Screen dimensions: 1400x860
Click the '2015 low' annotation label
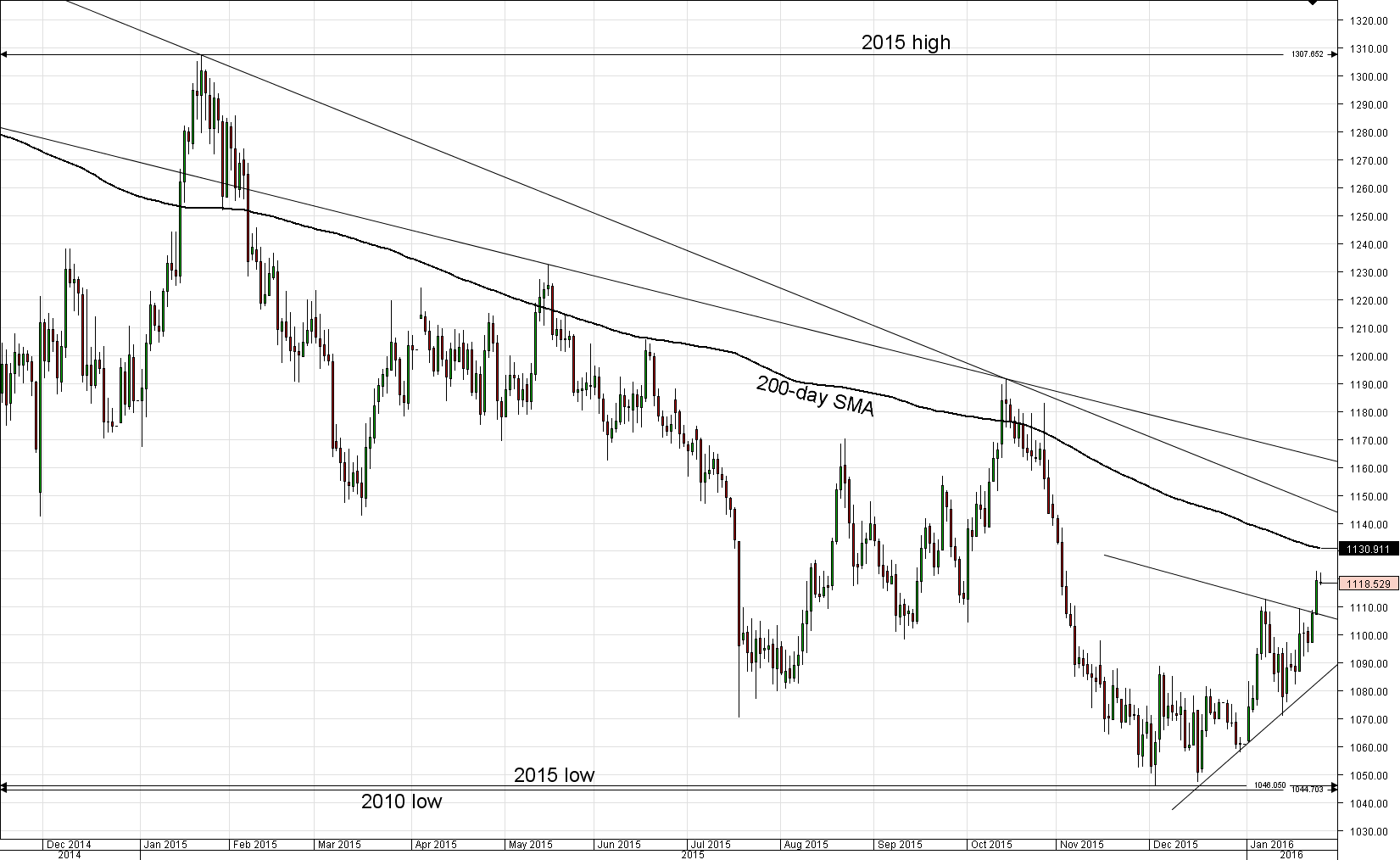point(555,774)
